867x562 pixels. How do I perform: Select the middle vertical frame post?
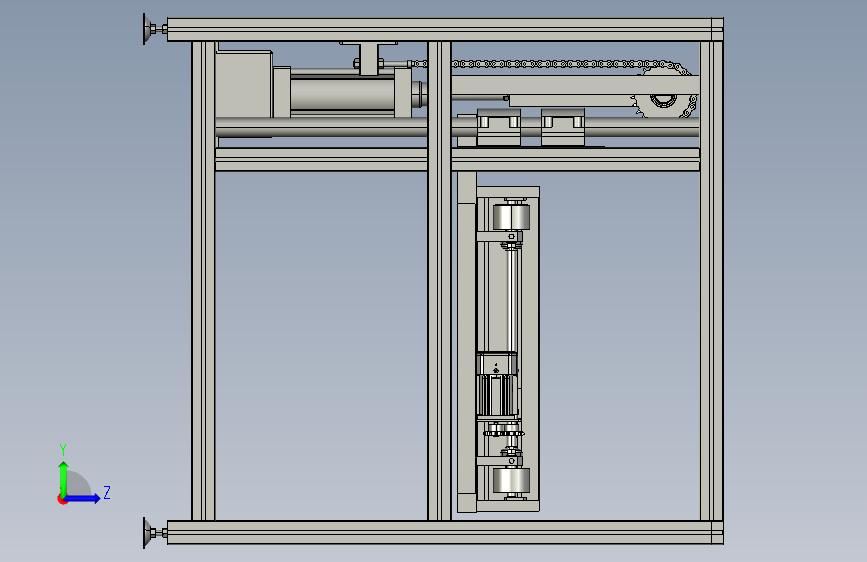[x=440, y=280]
